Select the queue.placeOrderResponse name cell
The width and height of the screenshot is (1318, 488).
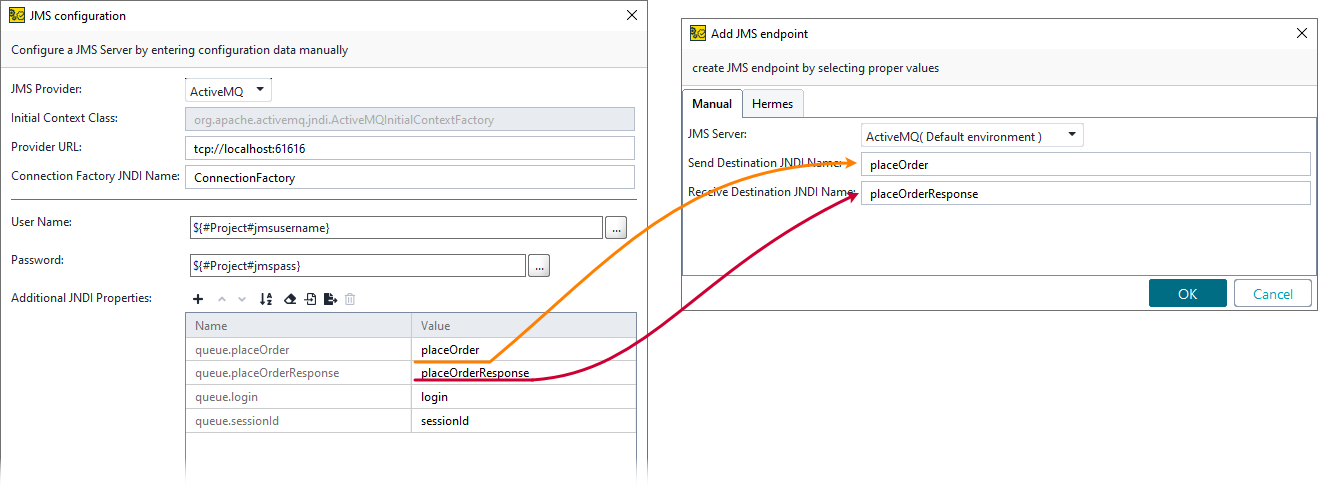[x=299, y=373]
